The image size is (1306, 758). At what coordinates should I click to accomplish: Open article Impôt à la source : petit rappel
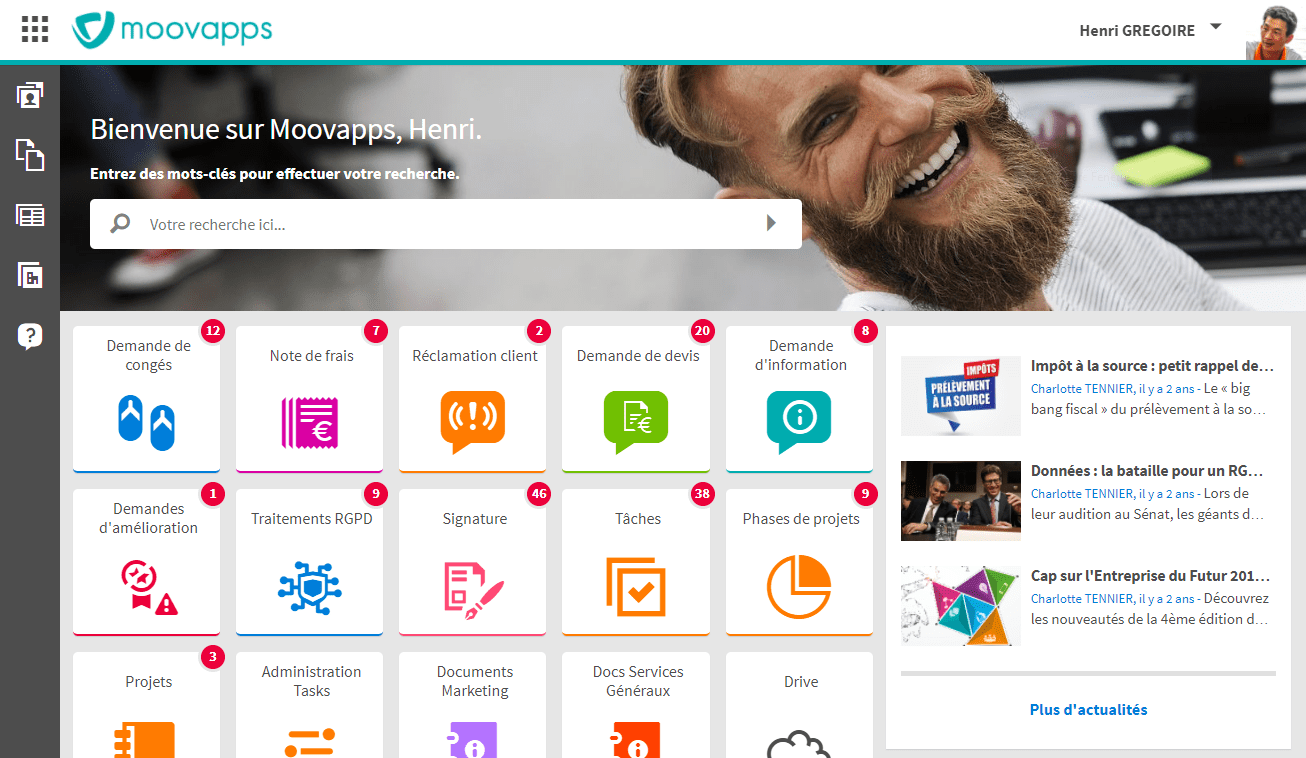[1152, 365]
